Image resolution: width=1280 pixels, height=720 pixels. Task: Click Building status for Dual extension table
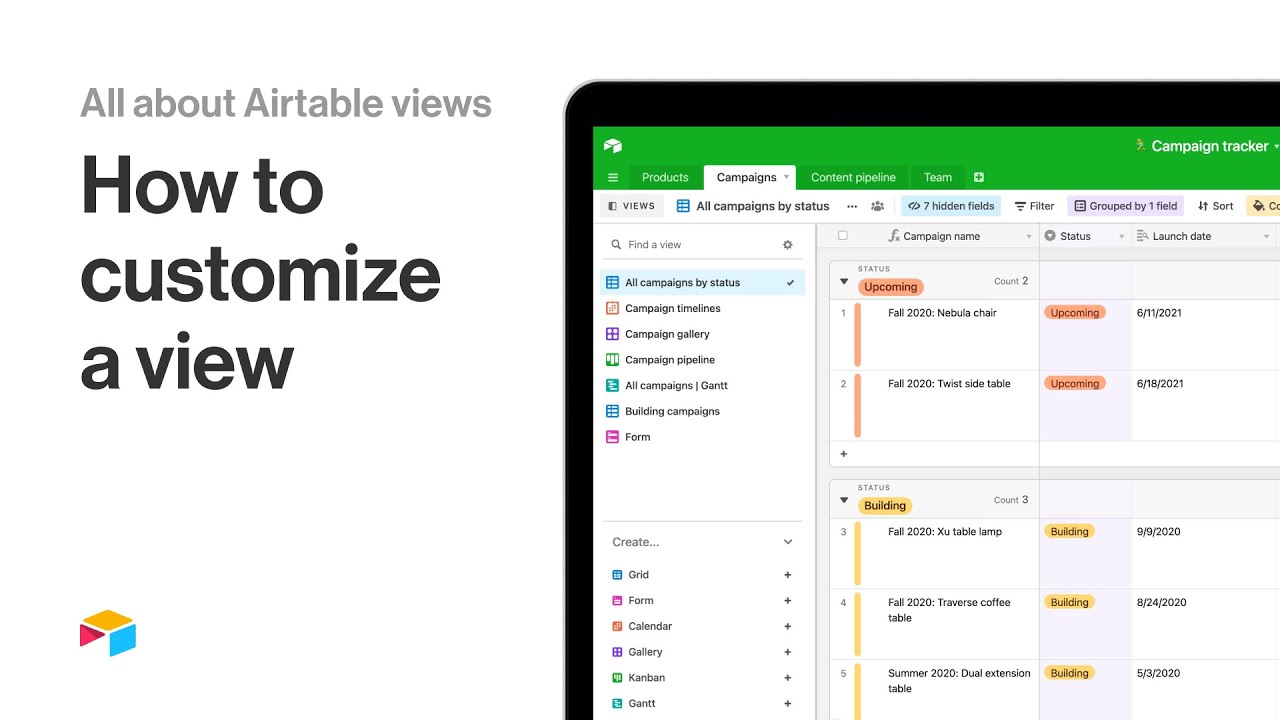pos(1069,673)
